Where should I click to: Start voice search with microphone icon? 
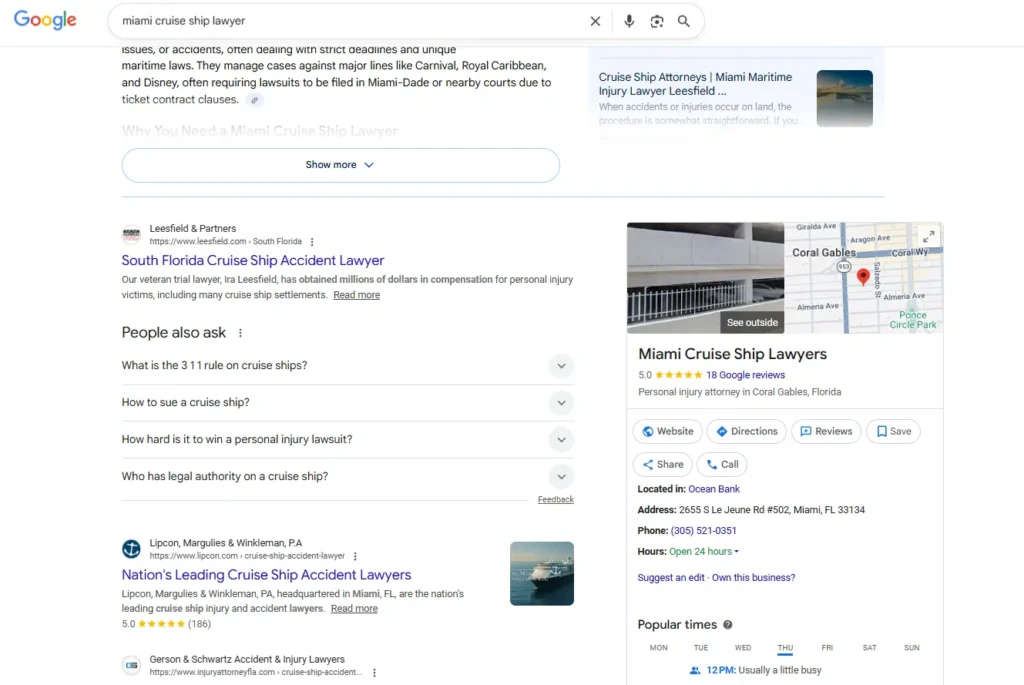click(629, 21)
